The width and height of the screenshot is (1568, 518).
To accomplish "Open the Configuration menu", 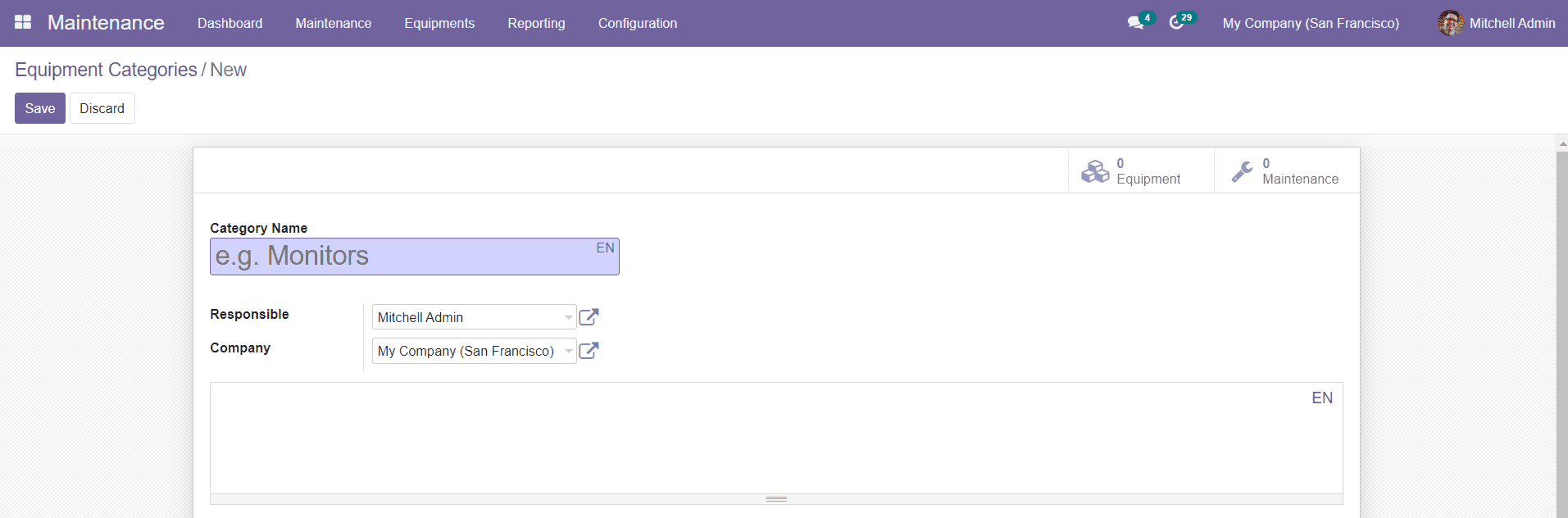I will 637,23.
